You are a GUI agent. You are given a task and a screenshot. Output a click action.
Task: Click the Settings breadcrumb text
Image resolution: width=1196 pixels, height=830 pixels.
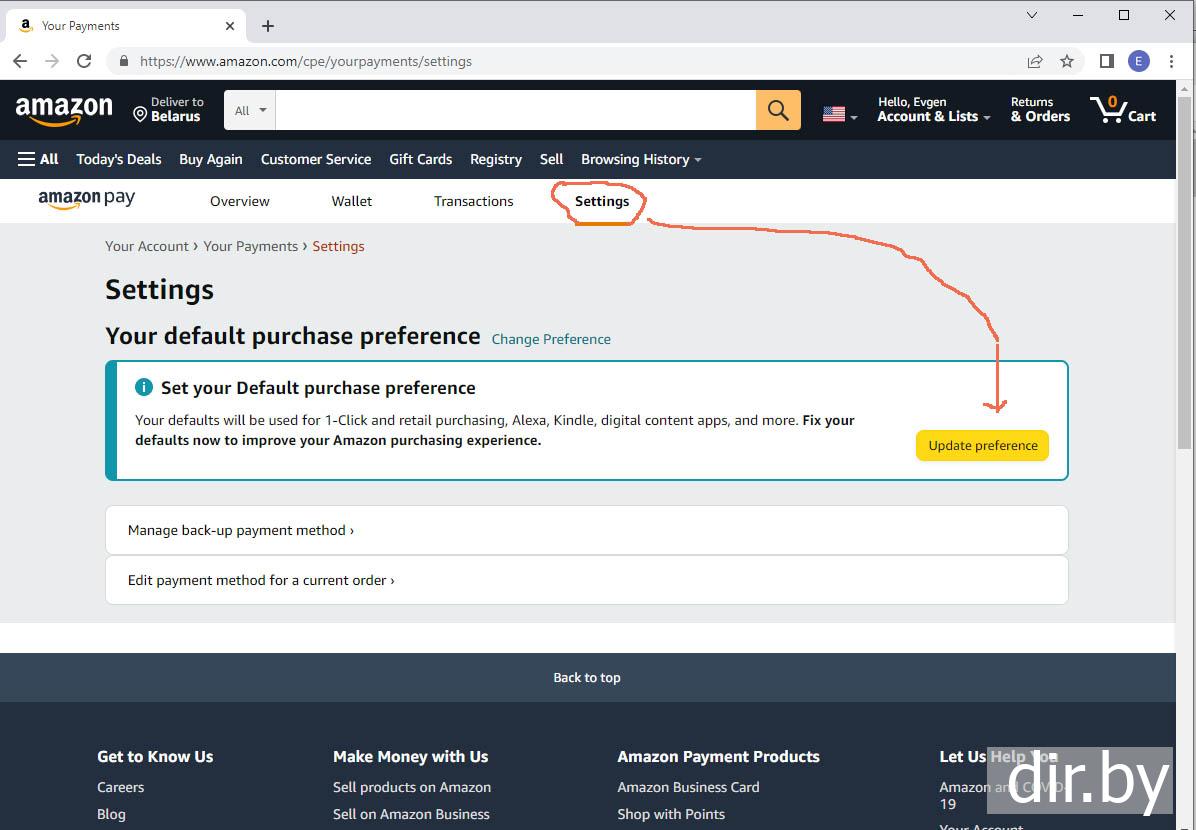click(339, 246)
